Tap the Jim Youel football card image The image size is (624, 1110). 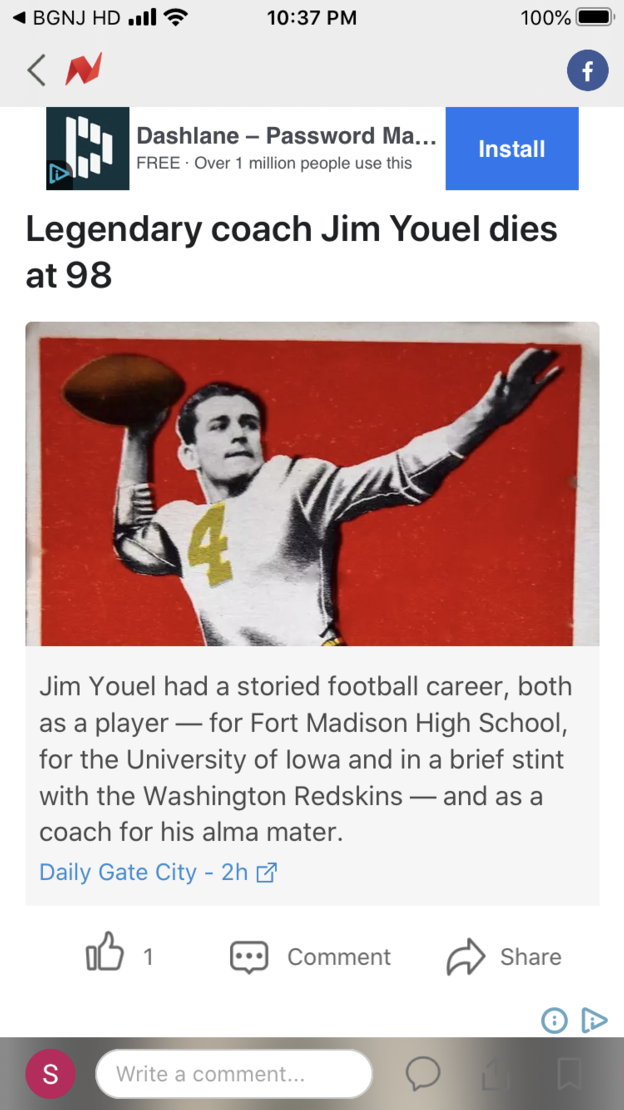click(312, 484)
